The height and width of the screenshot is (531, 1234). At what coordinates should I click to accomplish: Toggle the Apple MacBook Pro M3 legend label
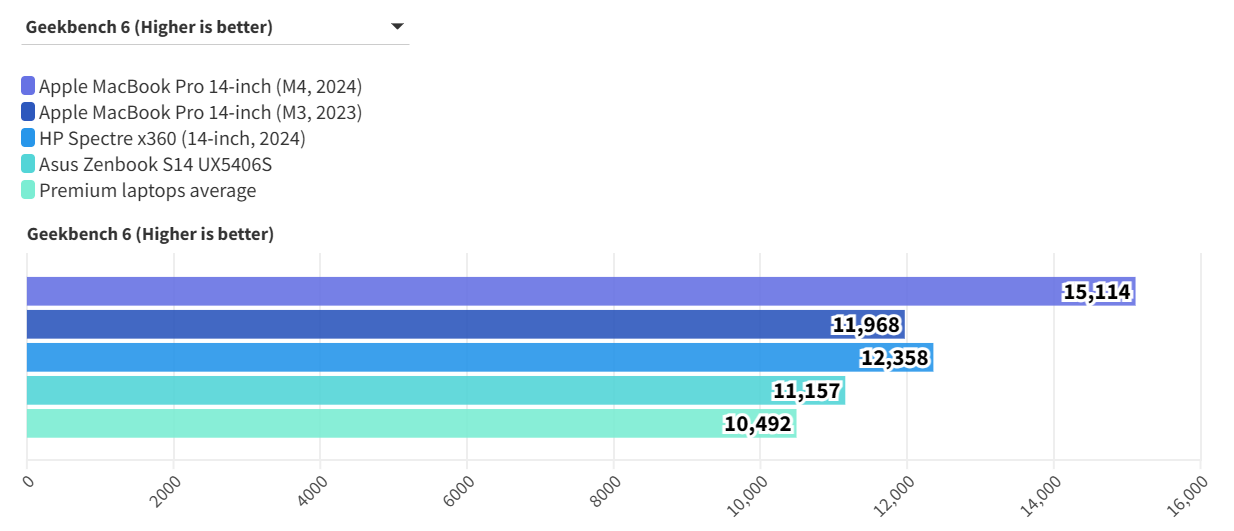[200, 112]
